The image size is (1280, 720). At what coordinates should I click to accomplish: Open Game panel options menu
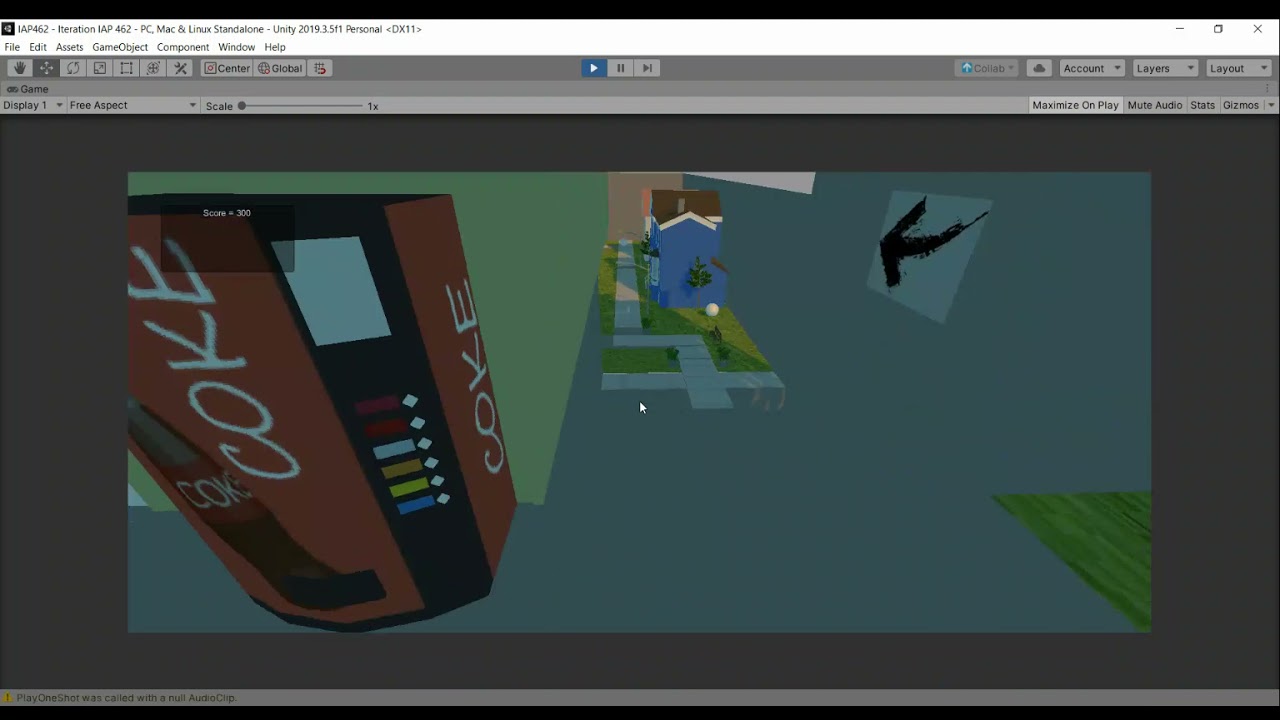pos(1267,89)
